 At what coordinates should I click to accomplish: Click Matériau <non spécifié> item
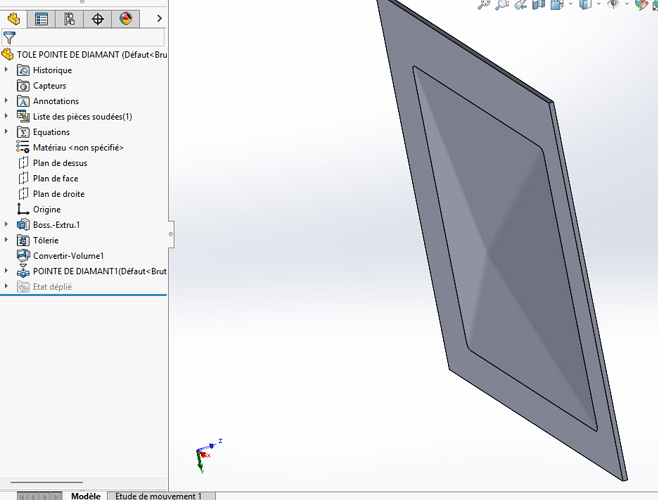77,147
